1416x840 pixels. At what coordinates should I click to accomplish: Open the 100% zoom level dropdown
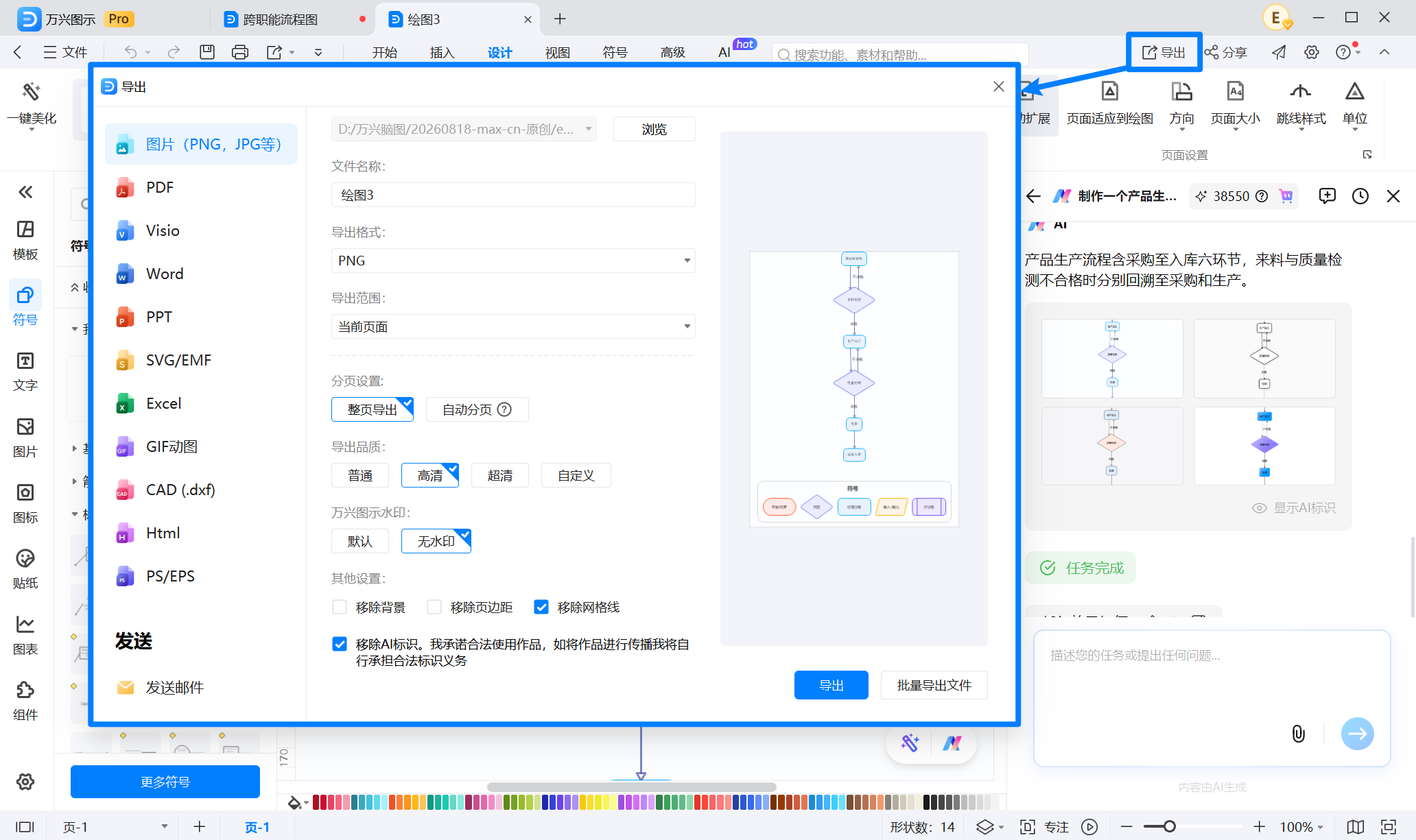(x=1301, y=827)
